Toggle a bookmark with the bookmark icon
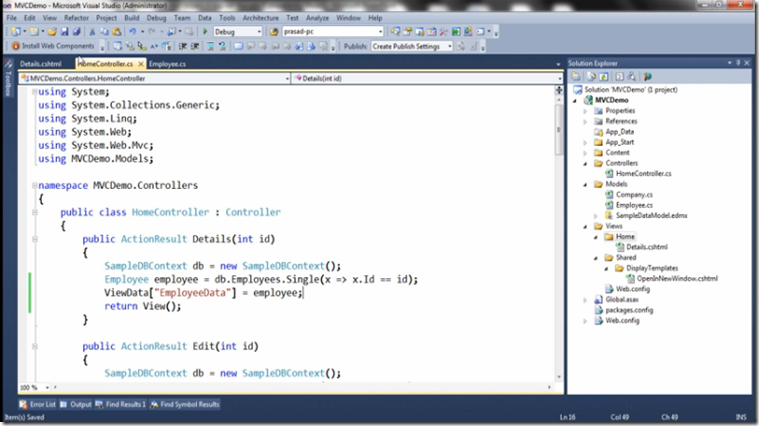Image resolution: width=759 pixels, height=426 pixels. [238, 46]
